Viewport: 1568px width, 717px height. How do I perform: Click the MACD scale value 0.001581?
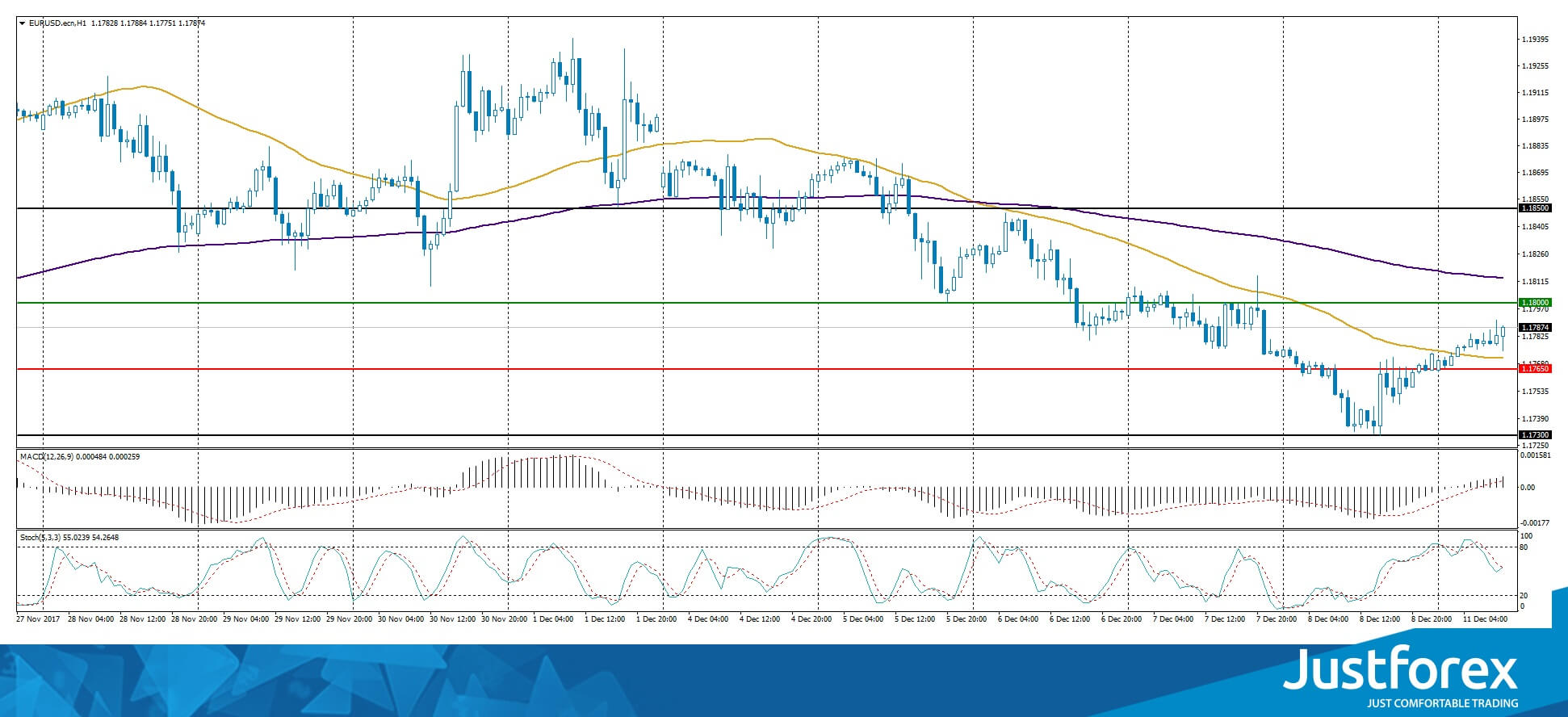1535,455
